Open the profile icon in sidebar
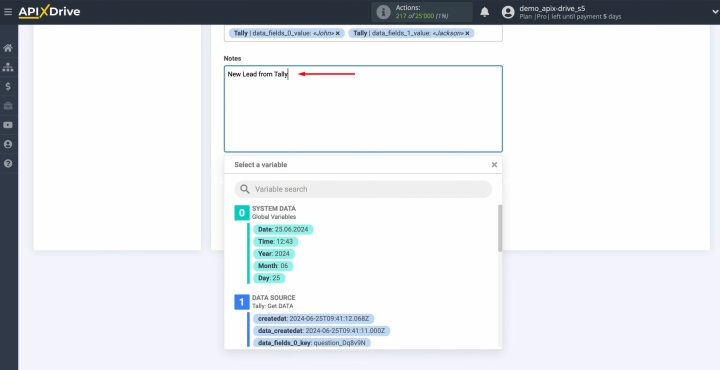This screenshot has width=720, height=370. (8, 144)
